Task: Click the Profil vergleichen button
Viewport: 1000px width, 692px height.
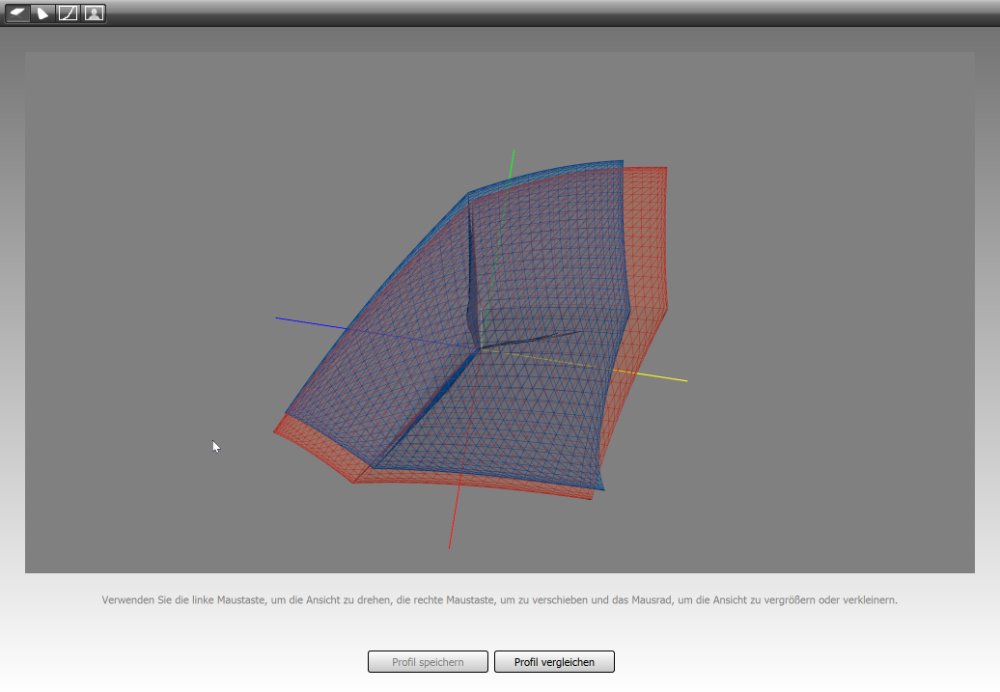Action: coord(554,662)
